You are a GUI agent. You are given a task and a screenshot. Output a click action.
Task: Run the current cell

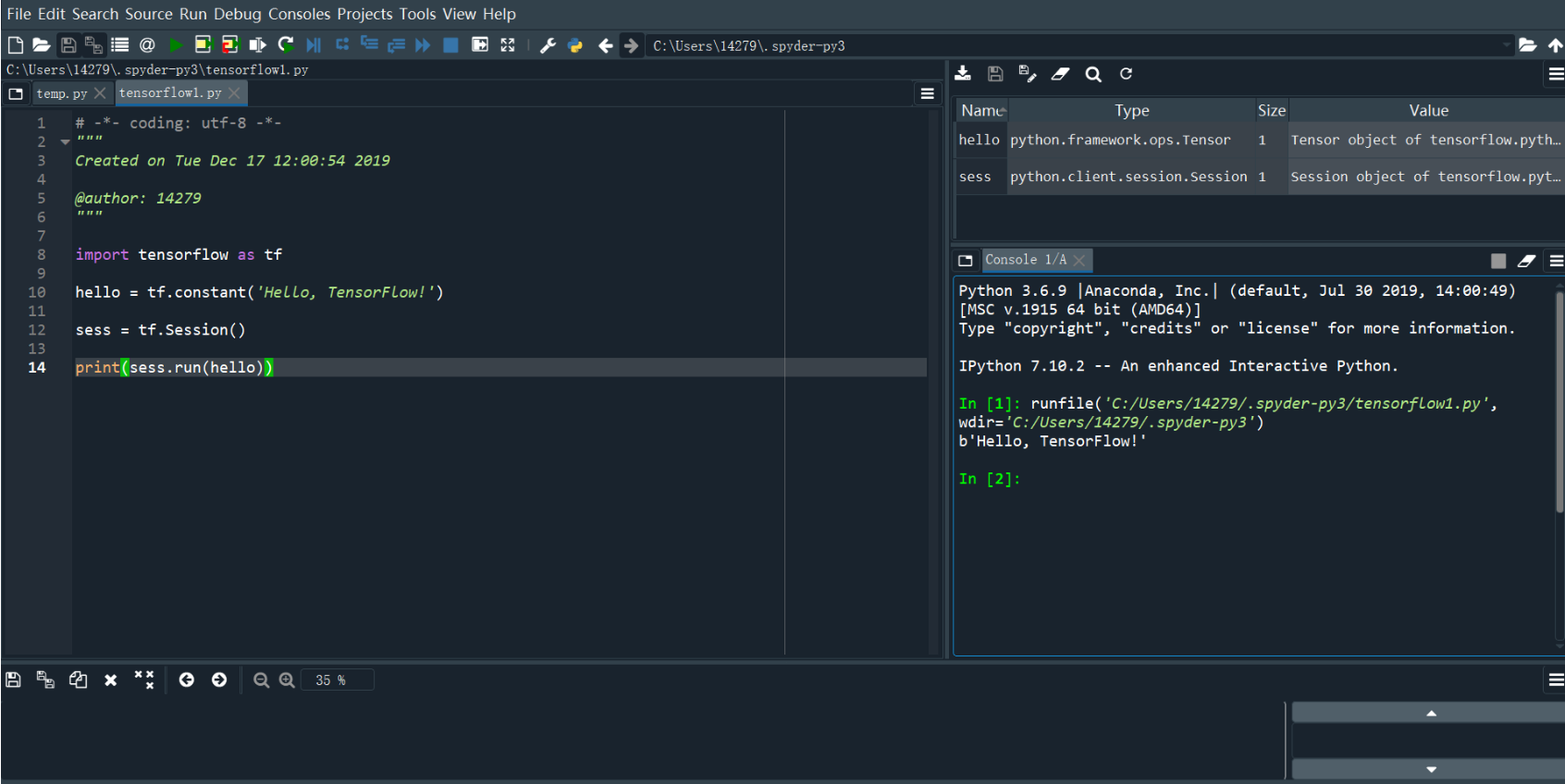coord(203,45)
